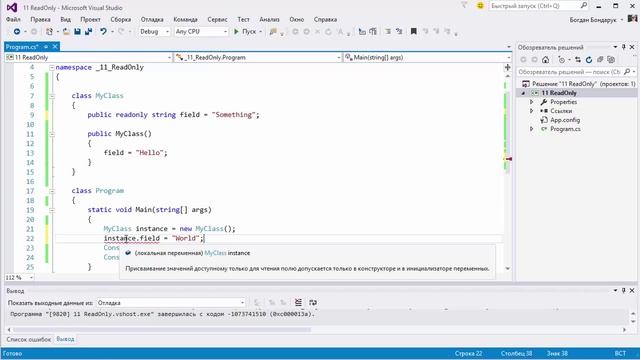
Task: Select App.config in Solution Explorer
Action: point(565,120)
